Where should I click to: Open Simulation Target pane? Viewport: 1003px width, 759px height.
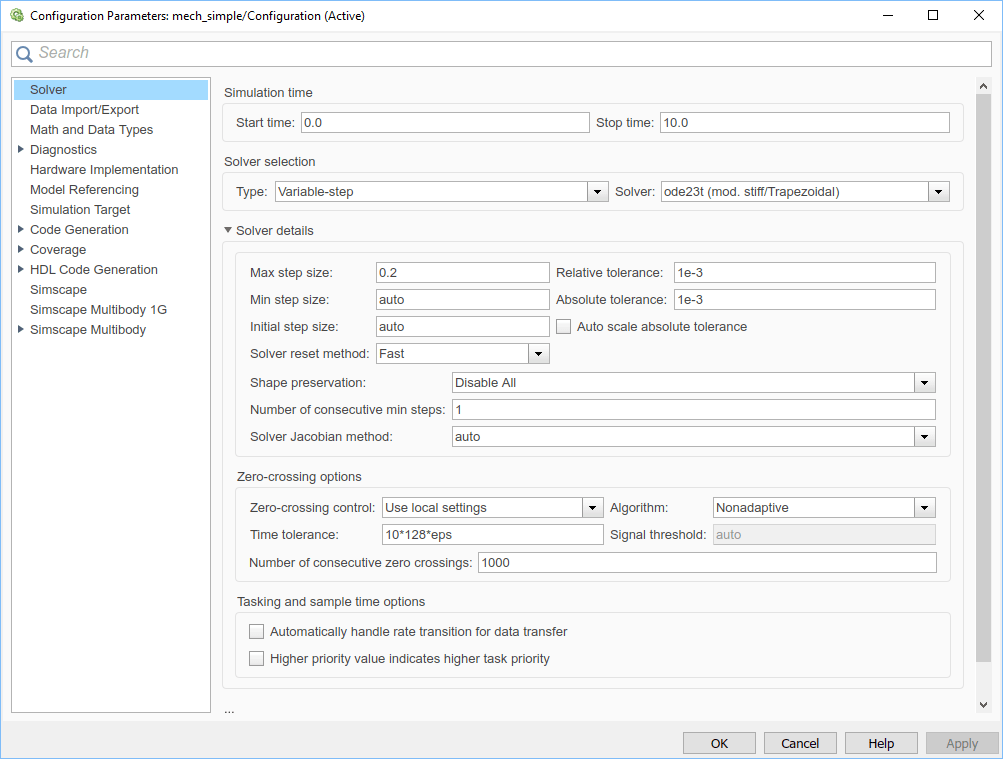(80, 209)
